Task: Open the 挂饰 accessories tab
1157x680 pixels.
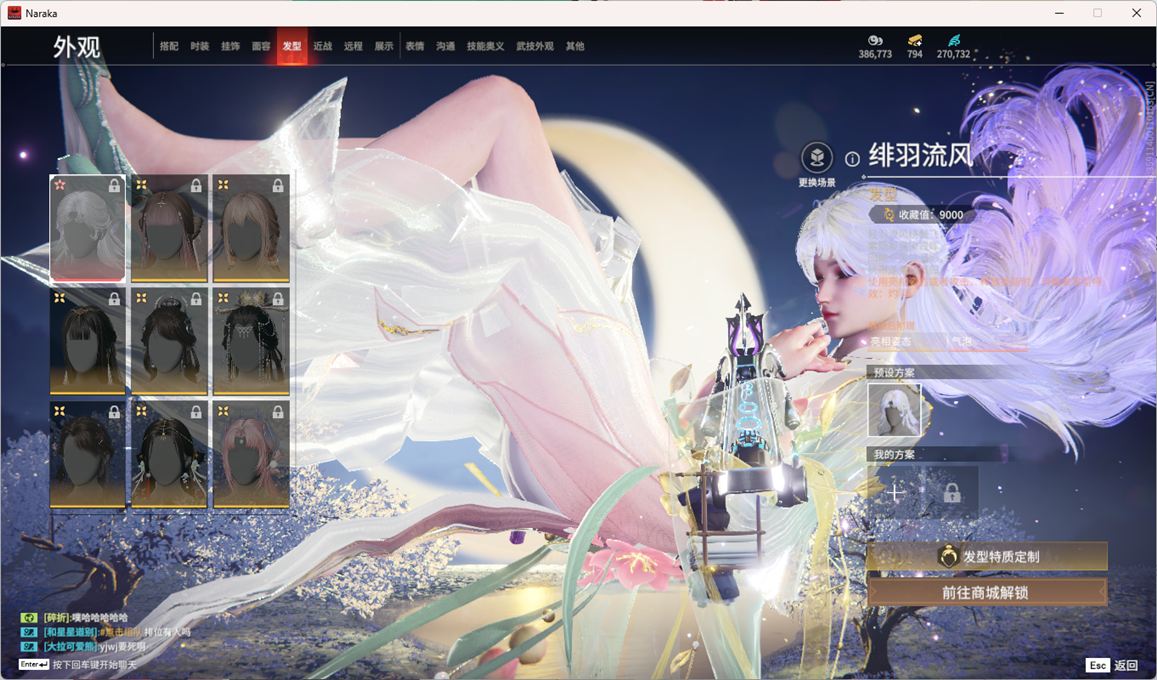Action: [x=231, y=46]
